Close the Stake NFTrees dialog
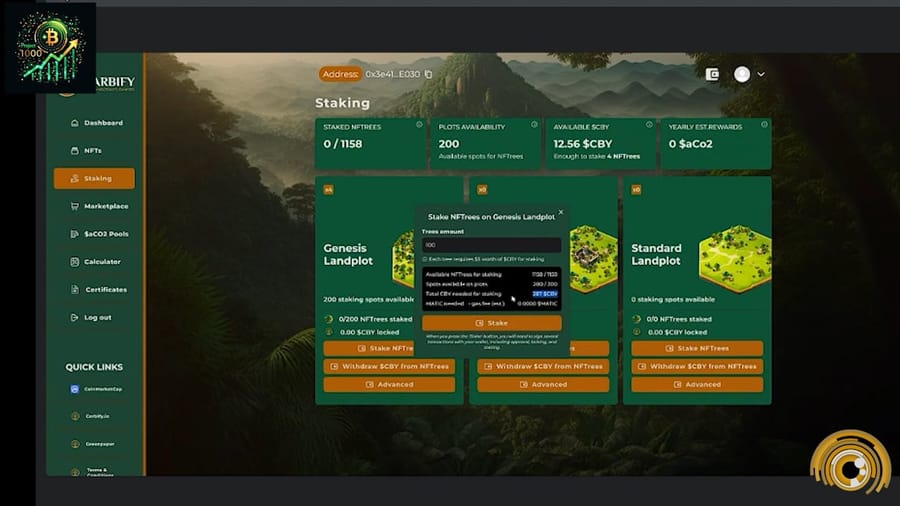 pyautogui.click(x=560, y=212)
